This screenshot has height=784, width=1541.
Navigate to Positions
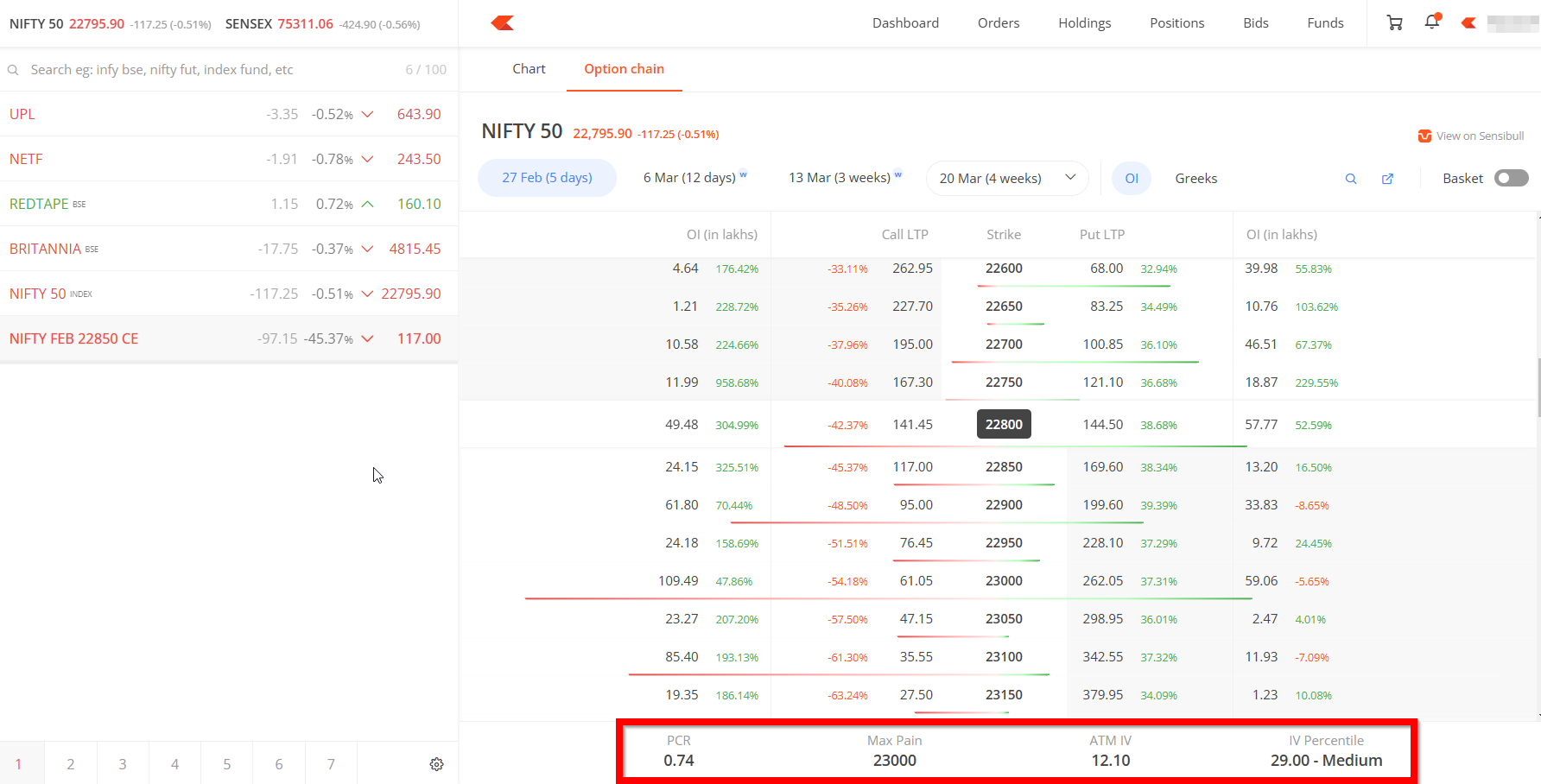coord(1176,23)
